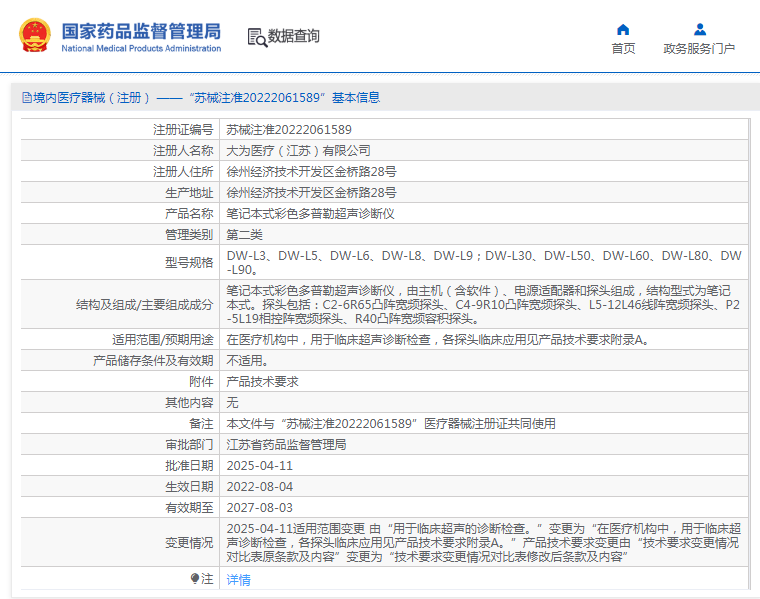Click the 备注 remark text
The width and height of the screenshot is (760, 599).
click(x=391, y=424)
